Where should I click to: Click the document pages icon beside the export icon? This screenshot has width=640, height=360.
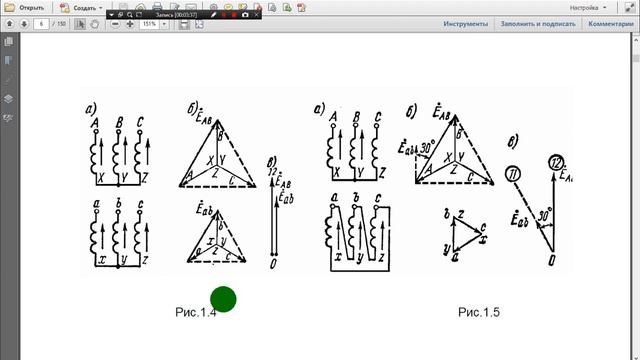pos(272,7)
